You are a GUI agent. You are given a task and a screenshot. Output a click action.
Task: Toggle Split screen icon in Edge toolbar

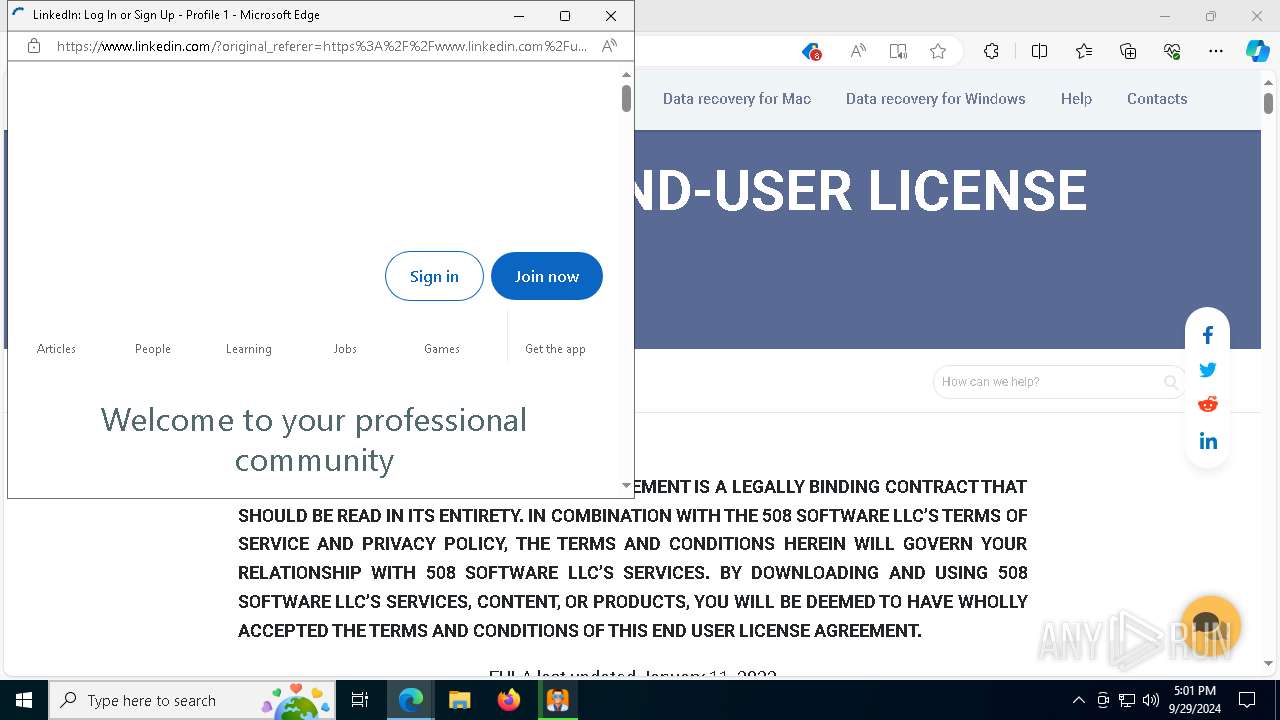click(x=1039, y=52)
